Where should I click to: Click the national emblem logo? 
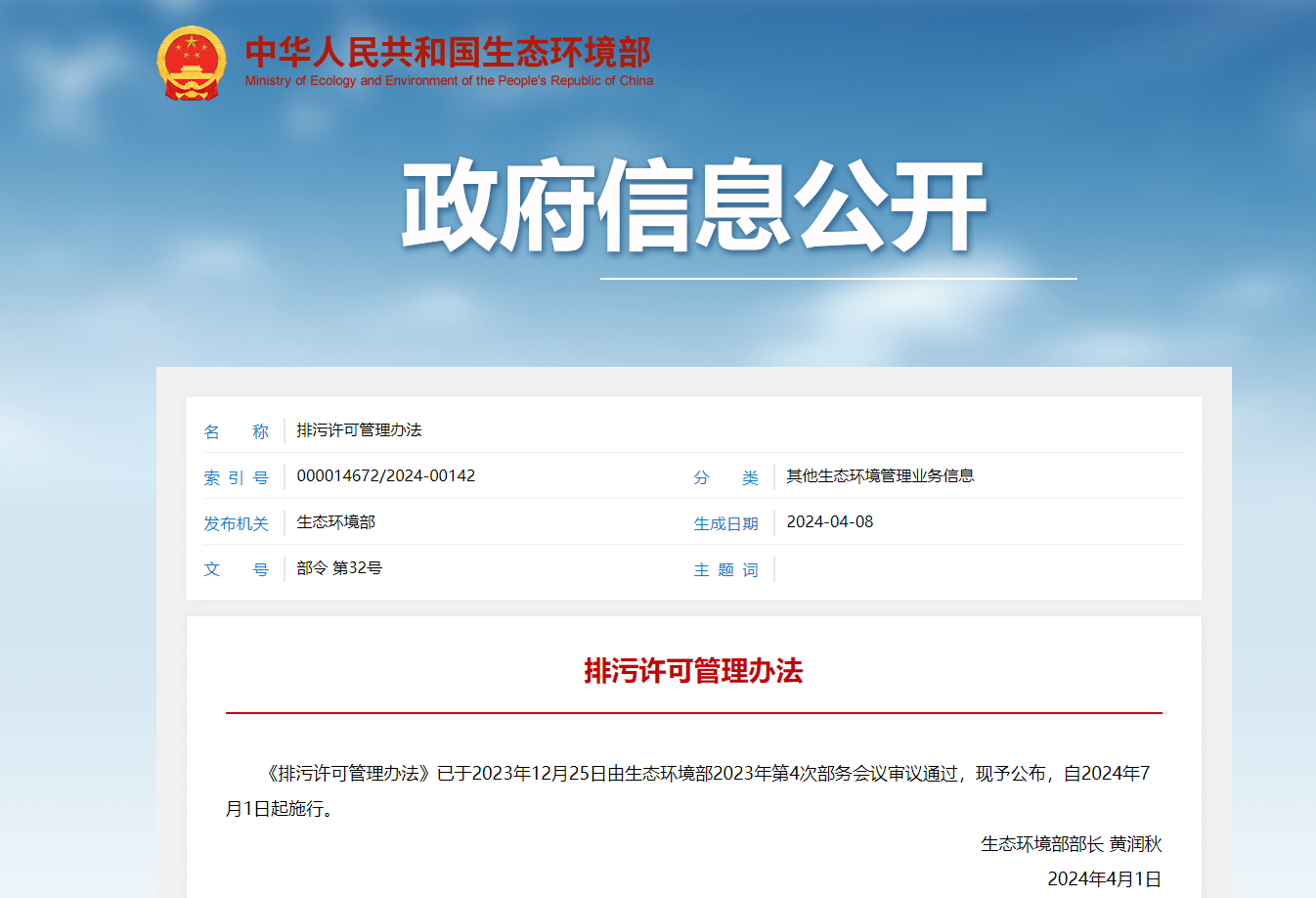pyautogui.click(x=192, y=64)
